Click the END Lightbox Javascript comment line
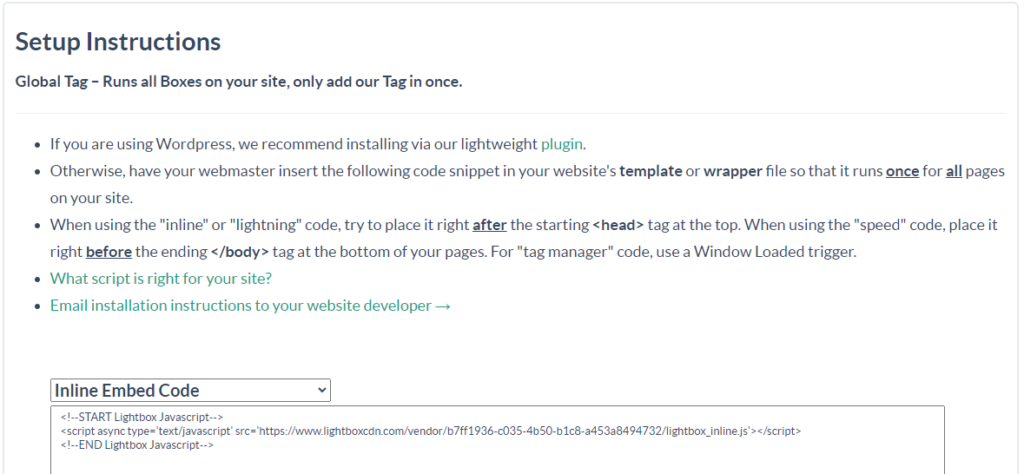This screenshot has height=474, width=1024. tap(137, 445)
